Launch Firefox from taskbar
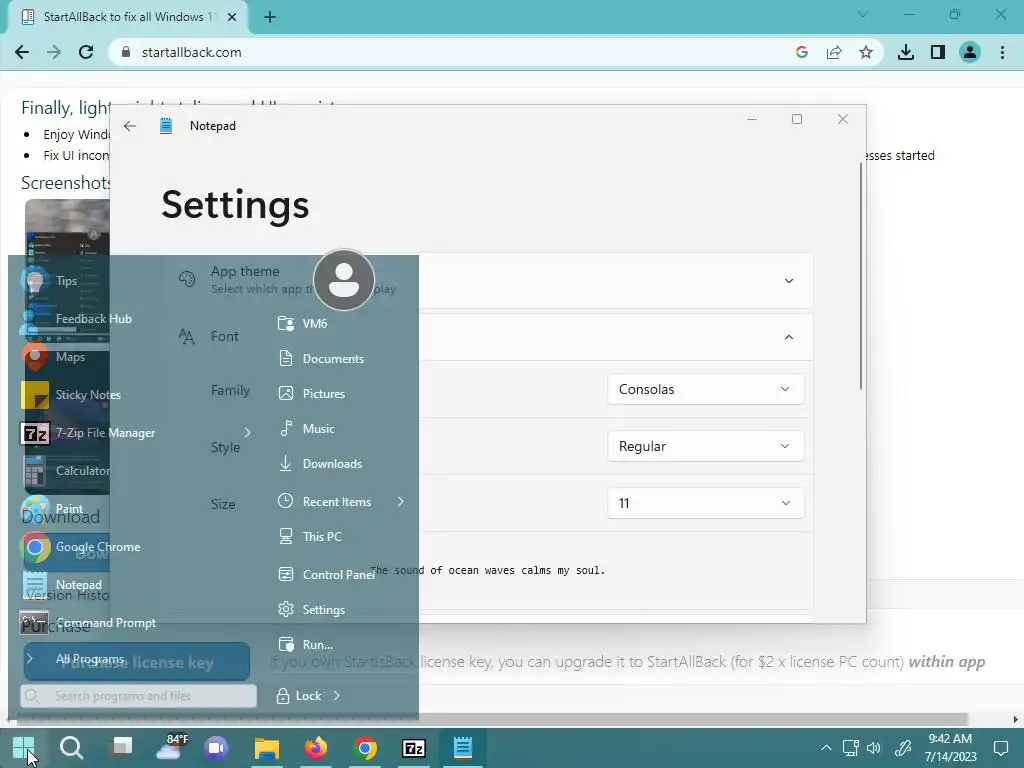 pos(315,748)
